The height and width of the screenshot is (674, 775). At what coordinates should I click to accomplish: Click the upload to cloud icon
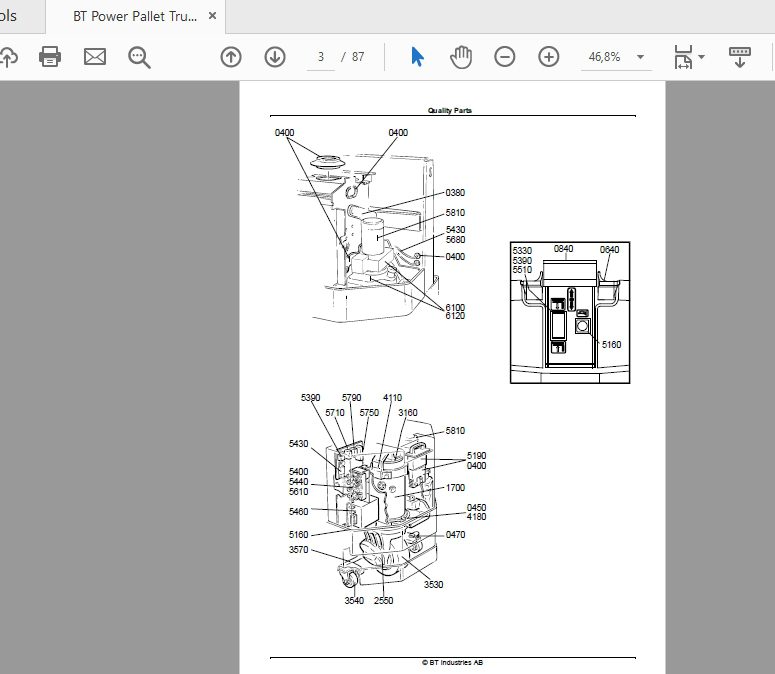point(8,57)
